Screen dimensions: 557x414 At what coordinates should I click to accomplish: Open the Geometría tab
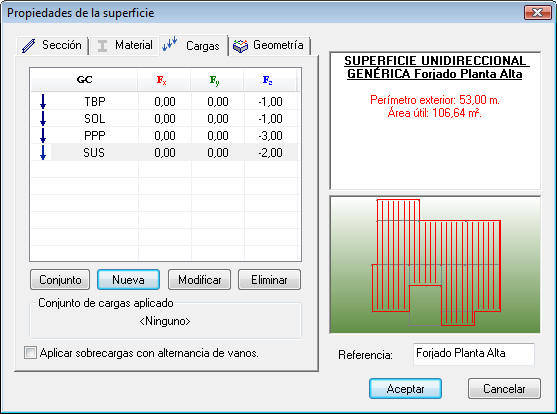269,45
